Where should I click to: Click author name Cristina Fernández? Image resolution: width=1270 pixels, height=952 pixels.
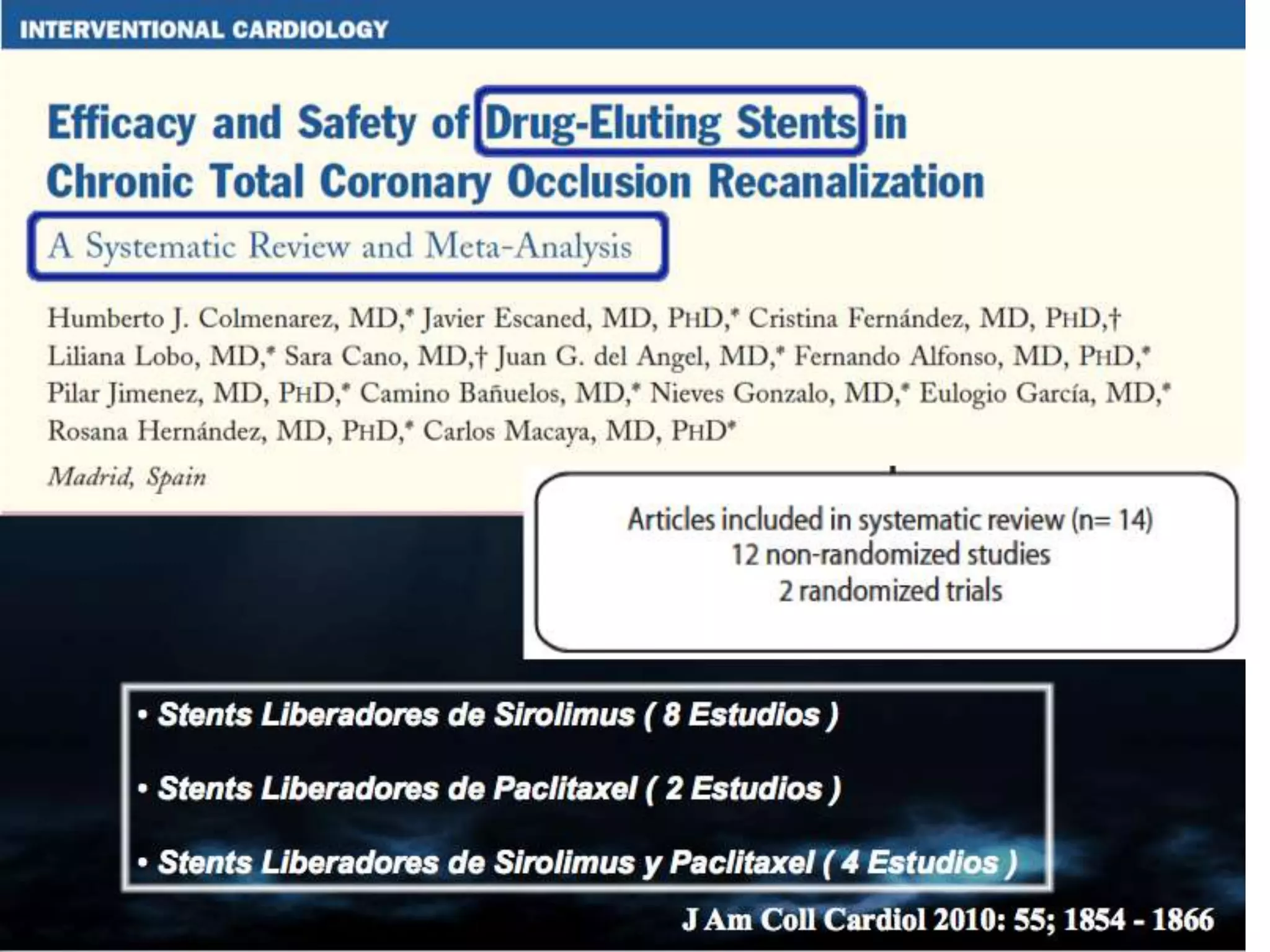coord(856,319)
